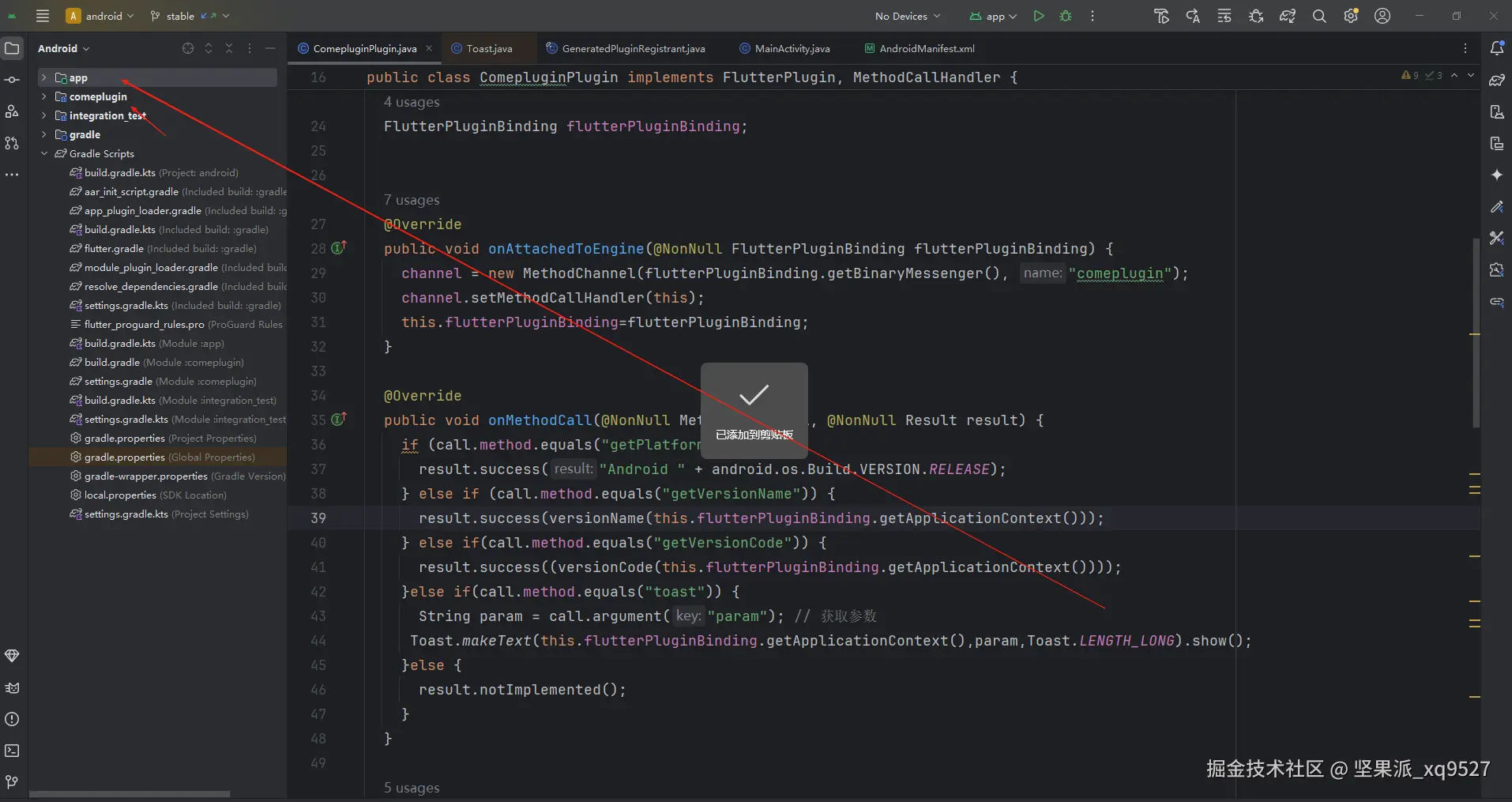Click the "7 usages" inlay hint

click(x=412, y=200)
